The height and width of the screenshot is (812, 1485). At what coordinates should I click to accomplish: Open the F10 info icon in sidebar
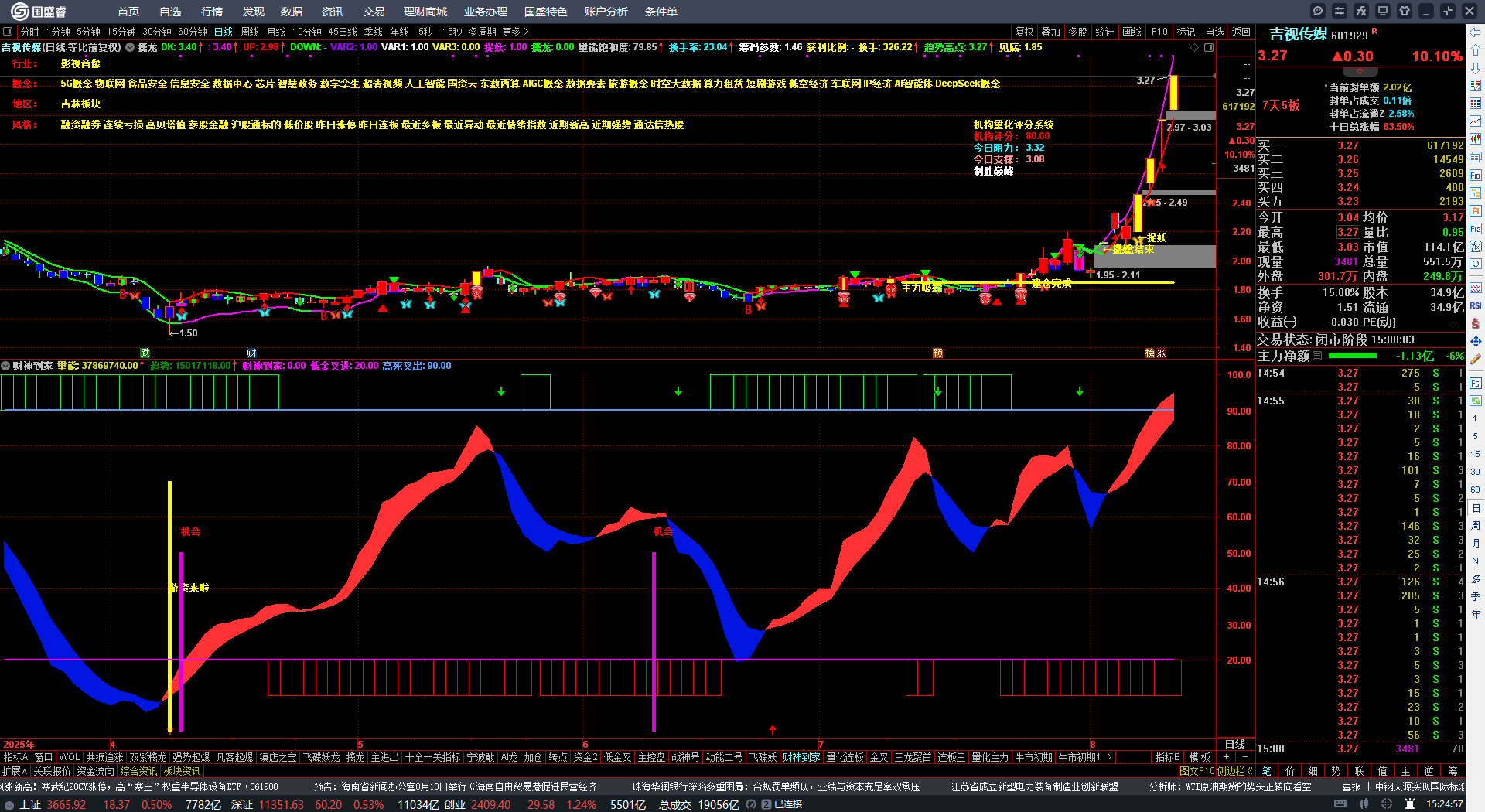1476,176
